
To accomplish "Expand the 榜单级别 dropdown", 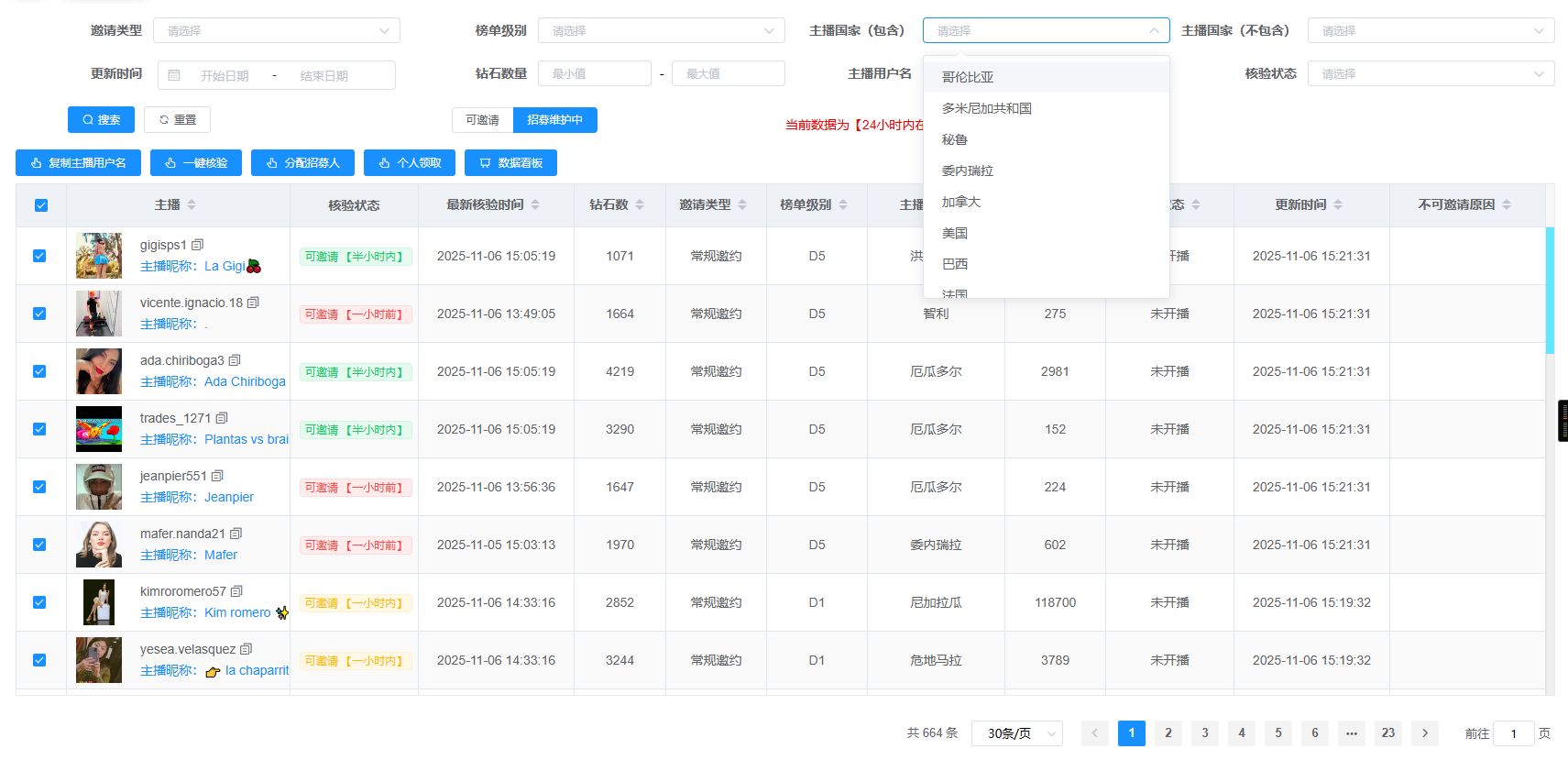I will [661, 30].
